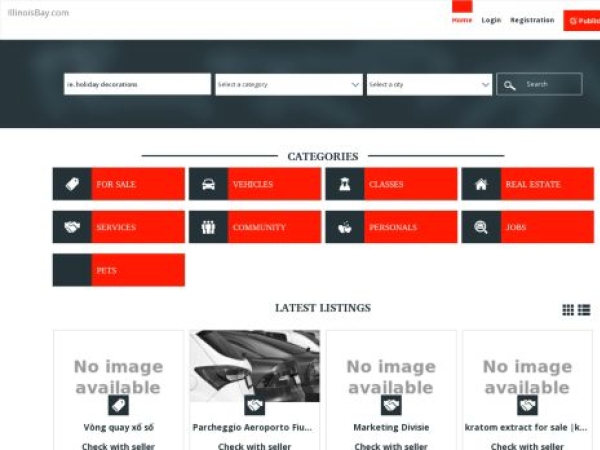This screenshot has width=600, height=450.
Task: Click the Classes category icon
Action: pyautogui.click(x=344, y=184)
